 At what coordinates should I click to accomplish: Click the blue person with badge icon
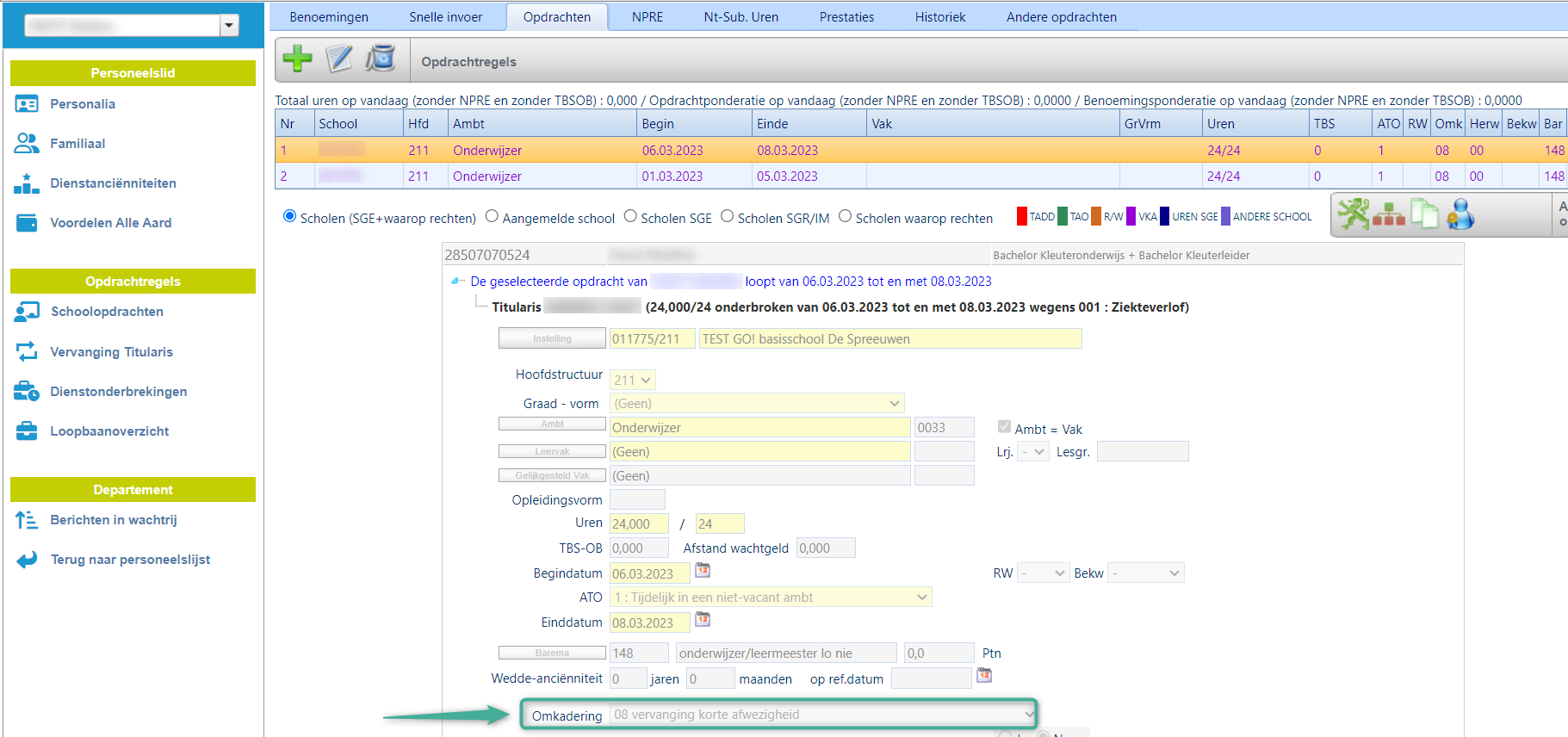point(1460,214)
